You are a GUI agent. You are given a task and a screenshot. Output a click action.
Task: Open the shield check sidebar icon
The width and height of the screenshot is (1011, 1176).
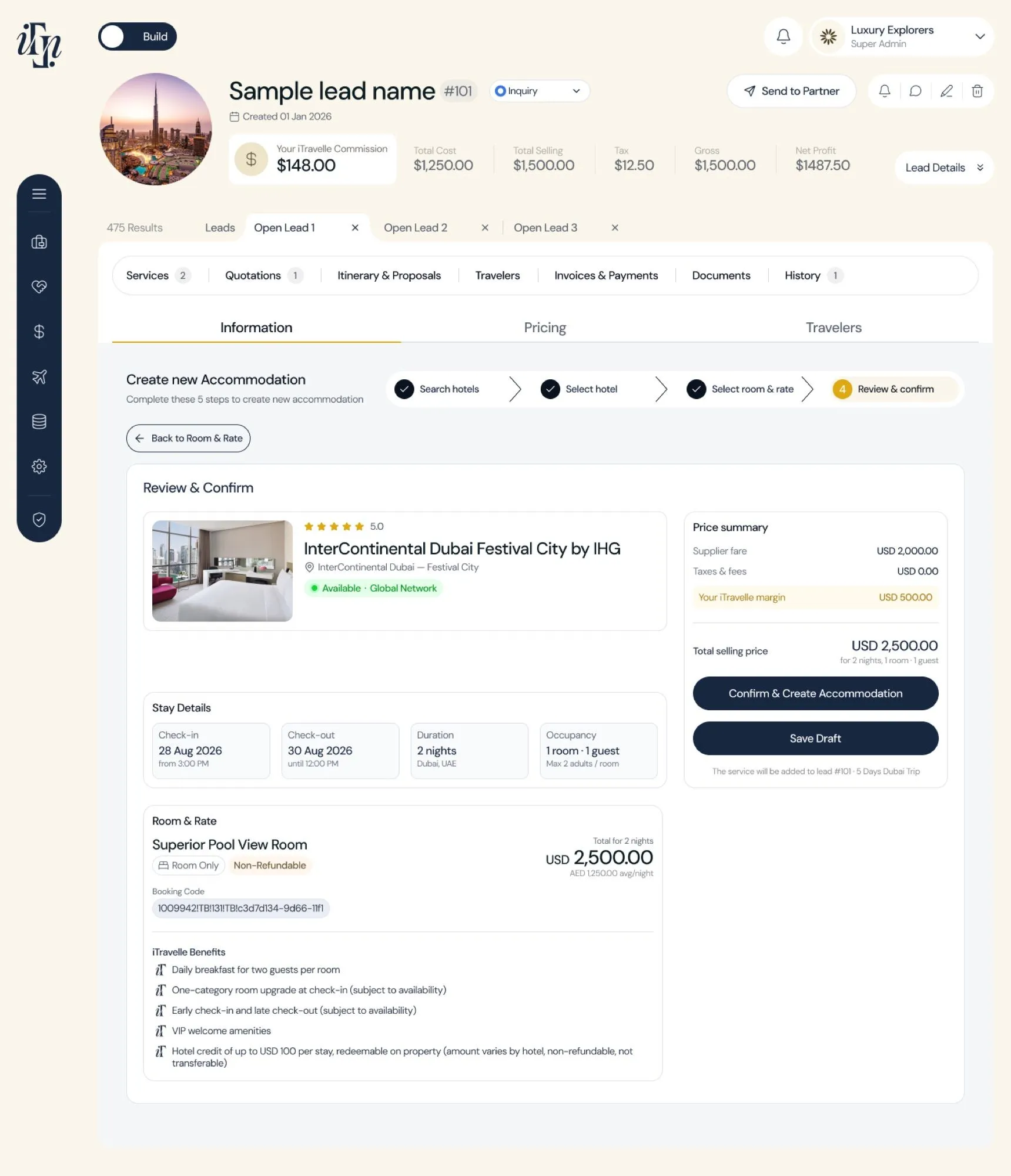[39, 520]
